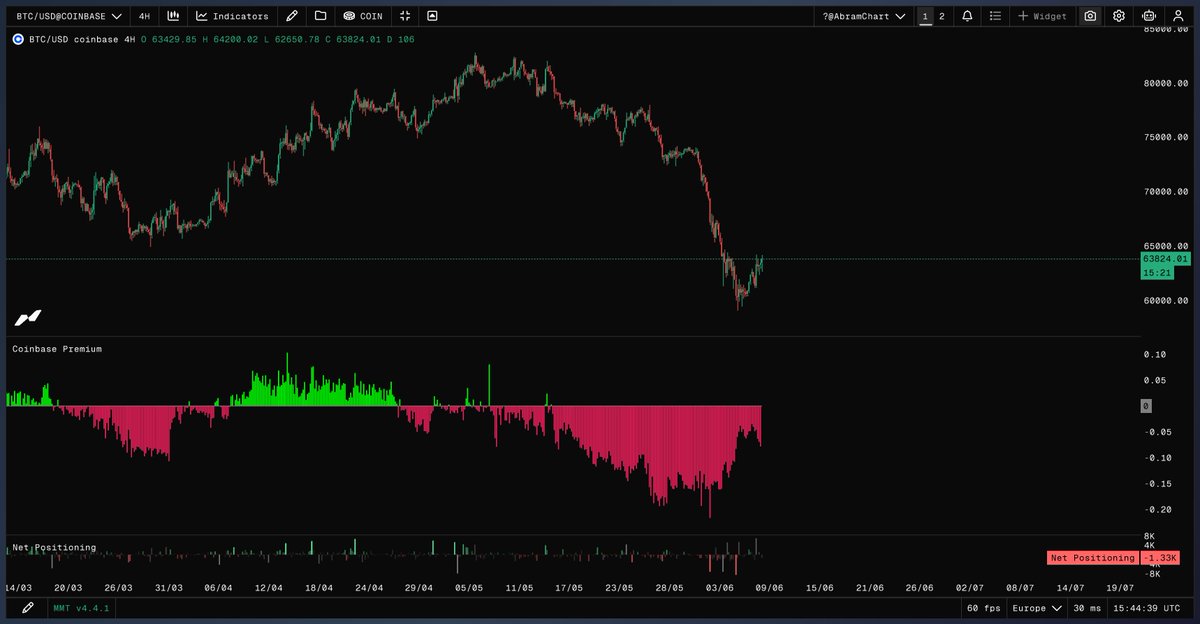
Task: Open the candlestick chart type selector
Action: 173,16
